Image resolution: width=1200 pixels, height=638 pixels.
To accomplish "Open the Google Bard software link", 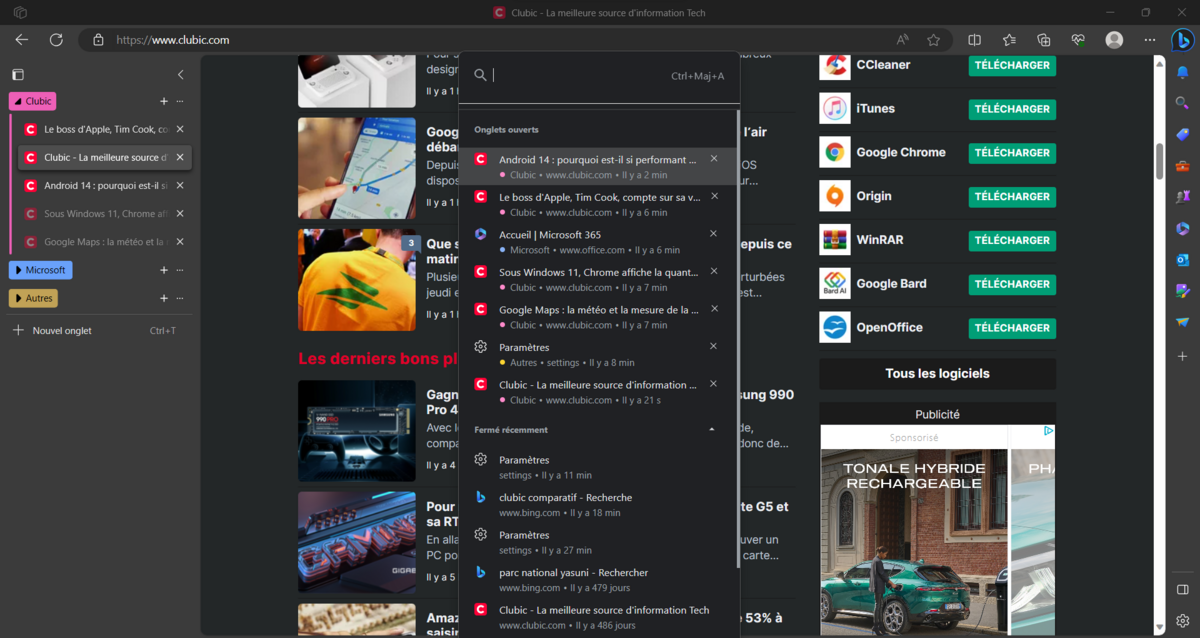I will (891, 283).
